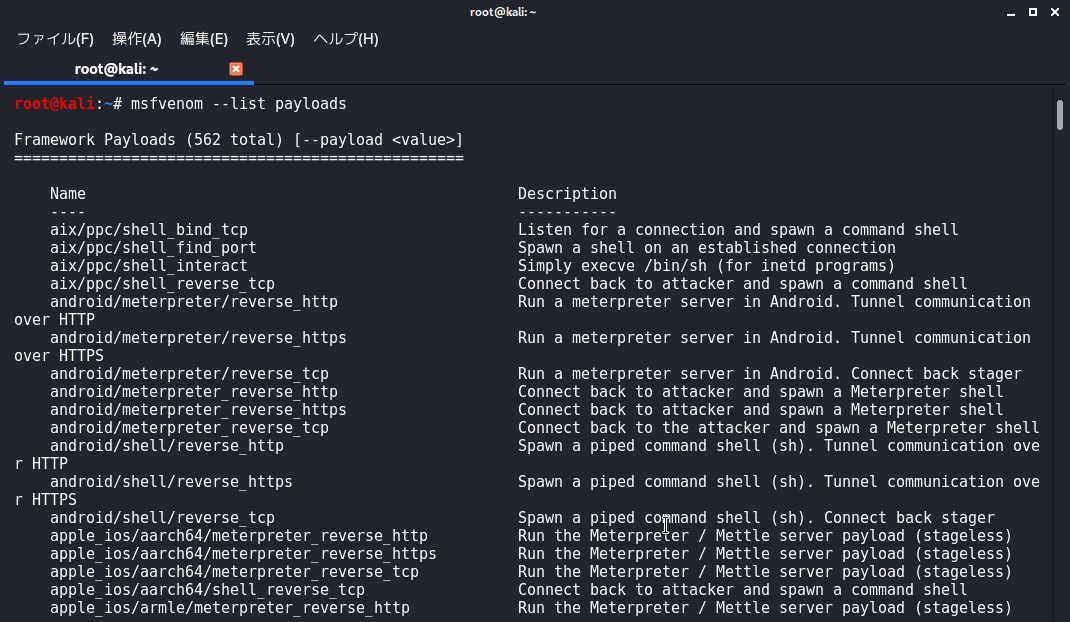Select android/shell/reverse_https payload name
Viewport: 1070px width, 622px height.
pyautogui.click(x=171, y=482)
